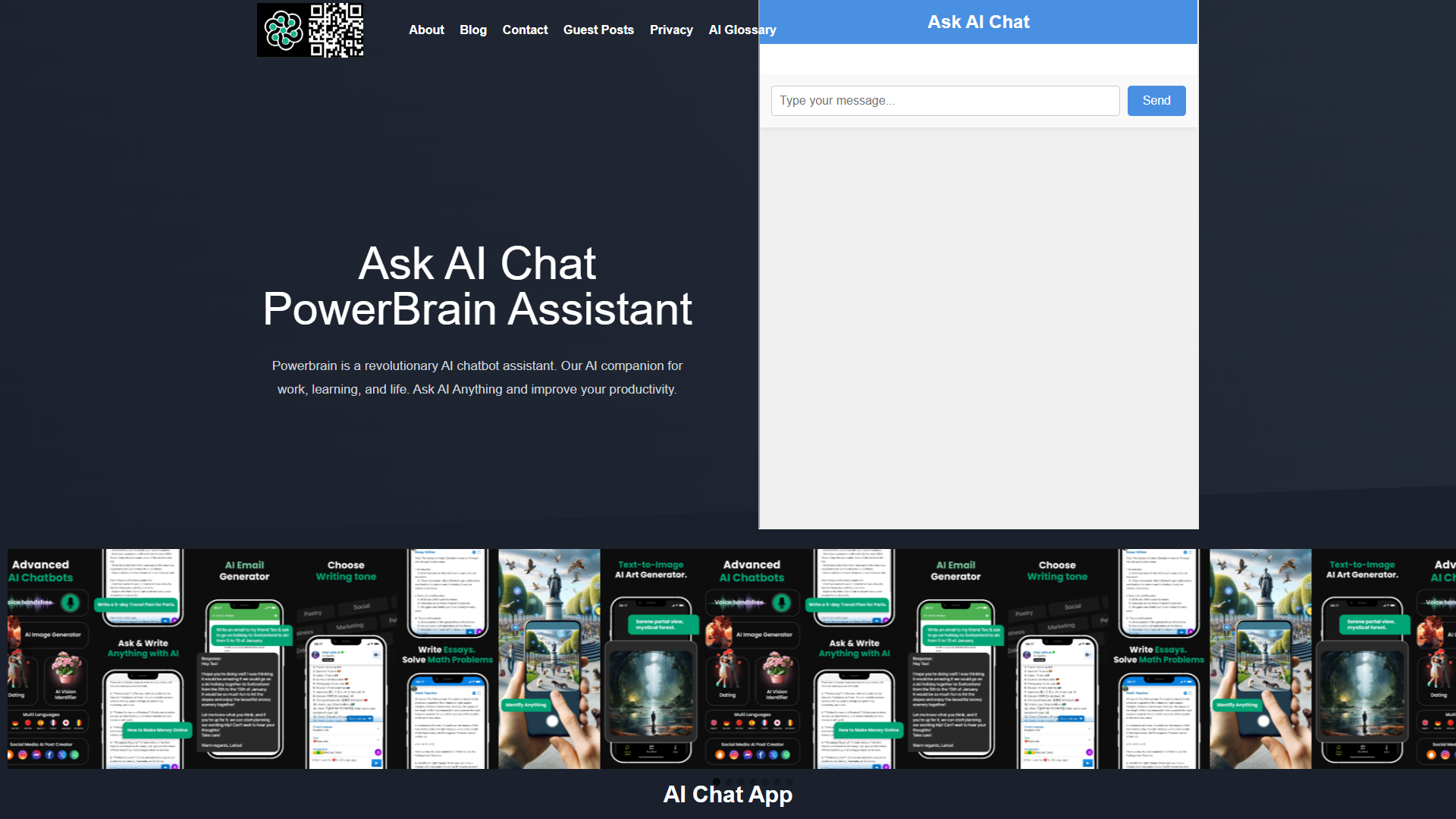The height and width of the screenshot is (819, 1456).
Task: Go to the Blog page
Action: (473, 30)
